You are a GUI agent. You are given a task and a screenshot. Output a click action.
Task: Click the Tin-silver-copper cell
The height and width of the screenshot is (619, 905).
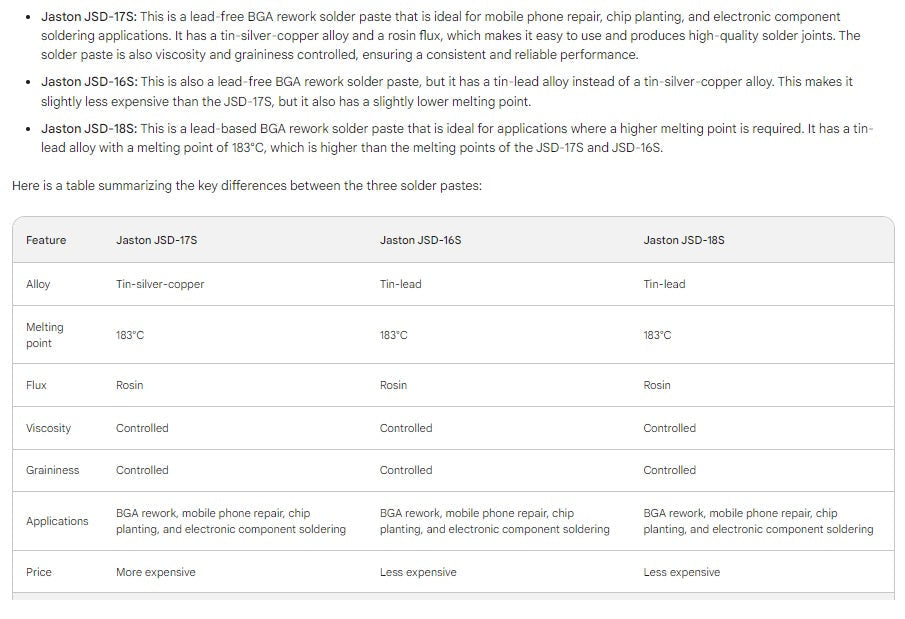pos(160,284)
